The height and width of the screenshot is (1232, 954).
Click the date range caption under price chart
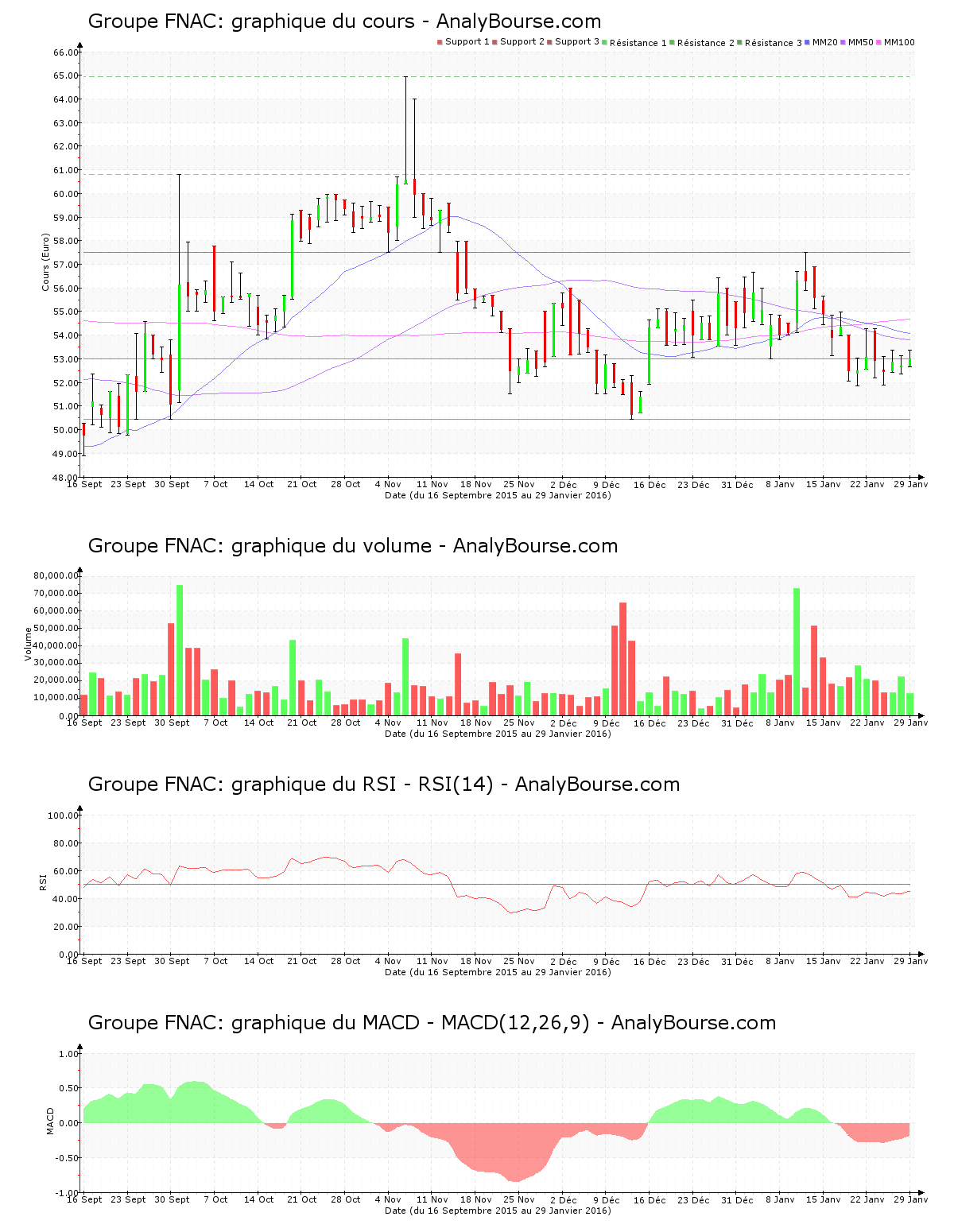tap(498, 495)
